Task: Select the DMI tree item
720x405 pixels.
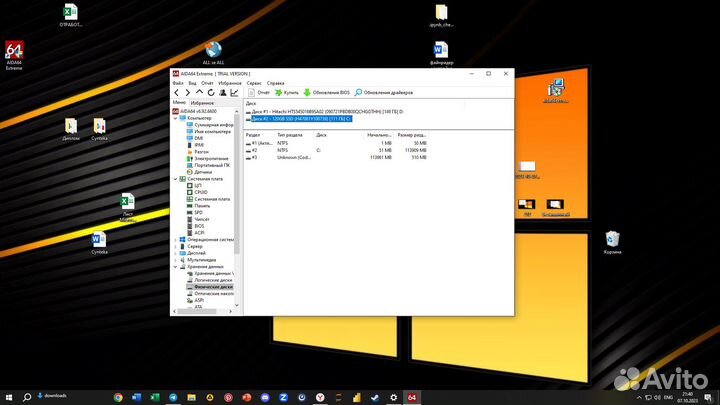Action: pos(195,138)
